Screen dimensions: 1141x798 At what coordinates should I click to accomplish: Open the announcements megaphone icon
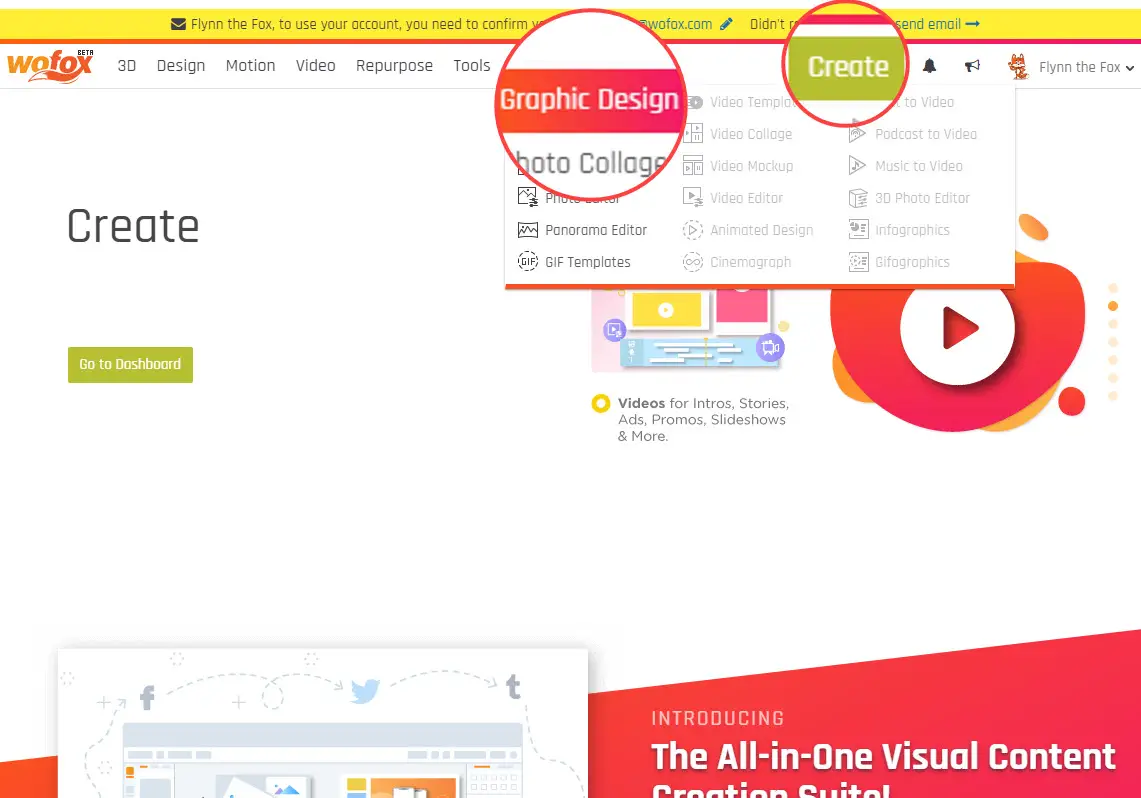(972, 66)
